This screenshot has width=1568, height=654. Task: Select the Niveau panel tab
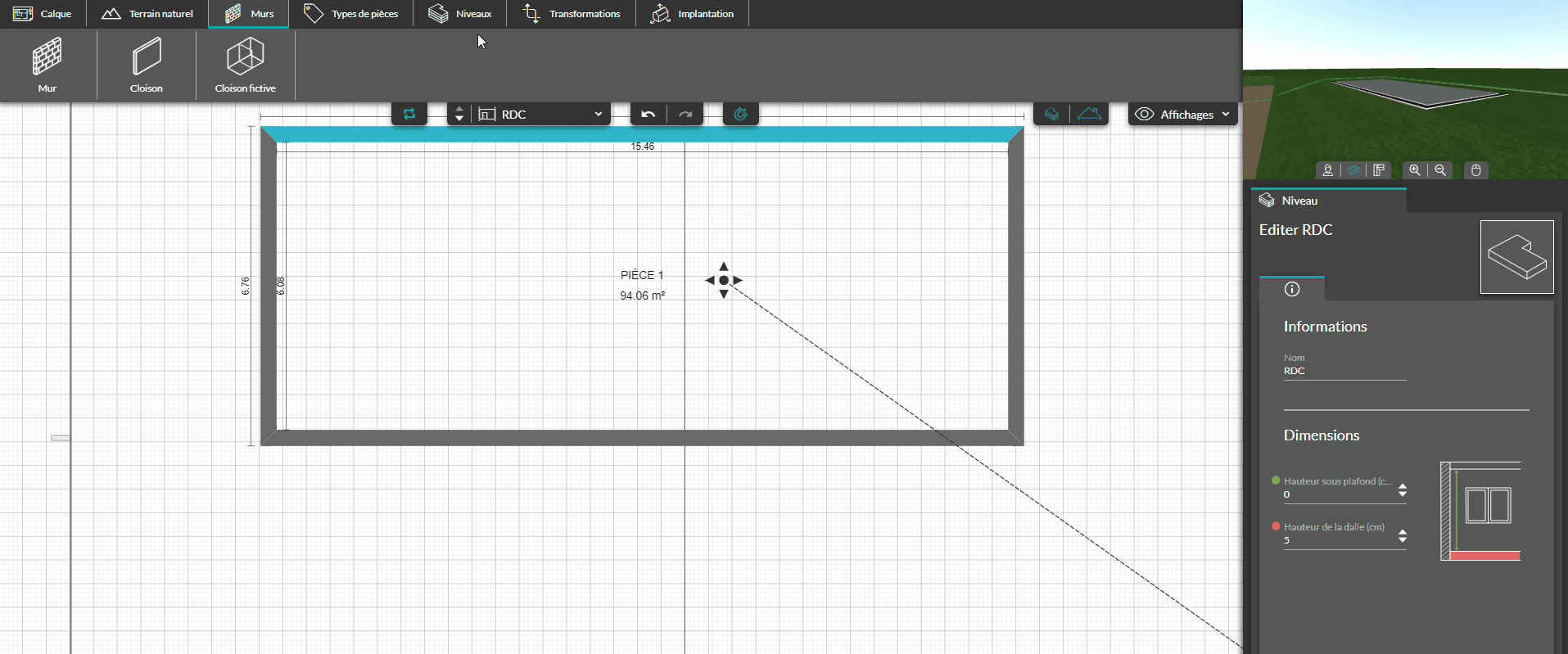(x=1329, y=201)
